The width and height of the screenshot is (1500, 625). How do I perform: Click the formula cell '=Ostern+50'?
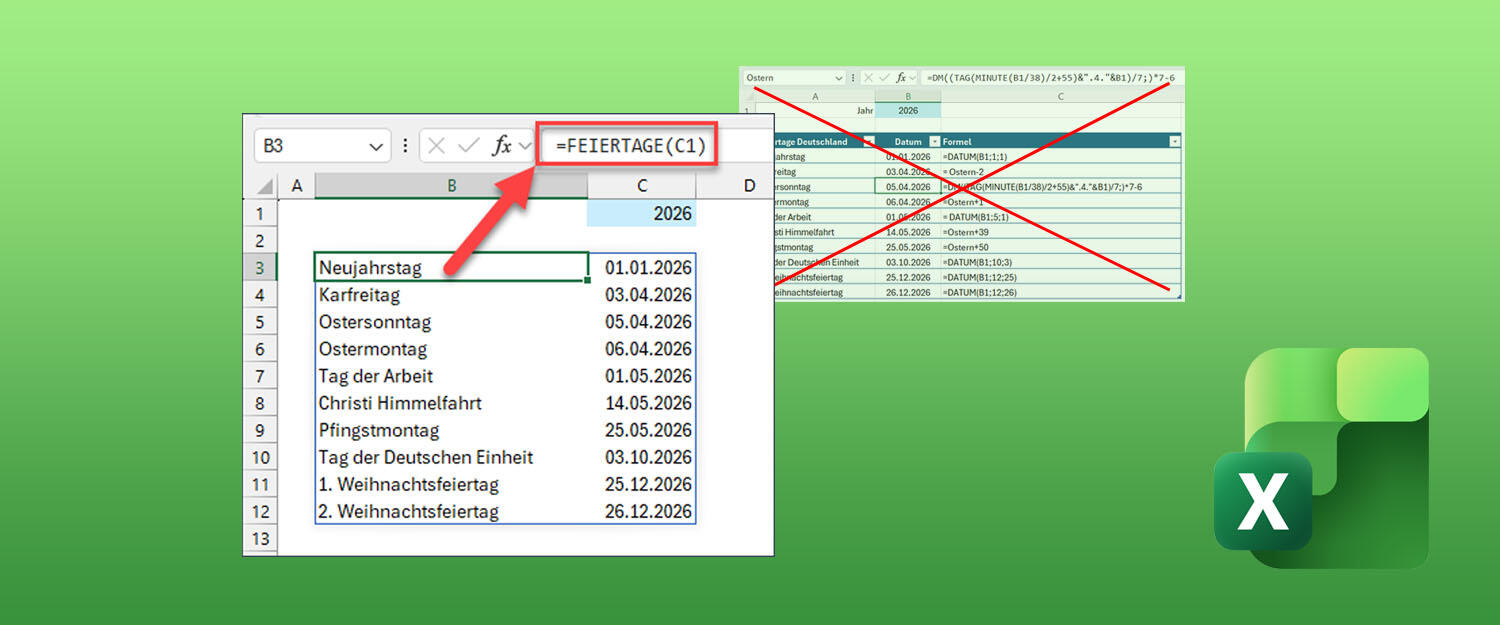pos(1061,247)
